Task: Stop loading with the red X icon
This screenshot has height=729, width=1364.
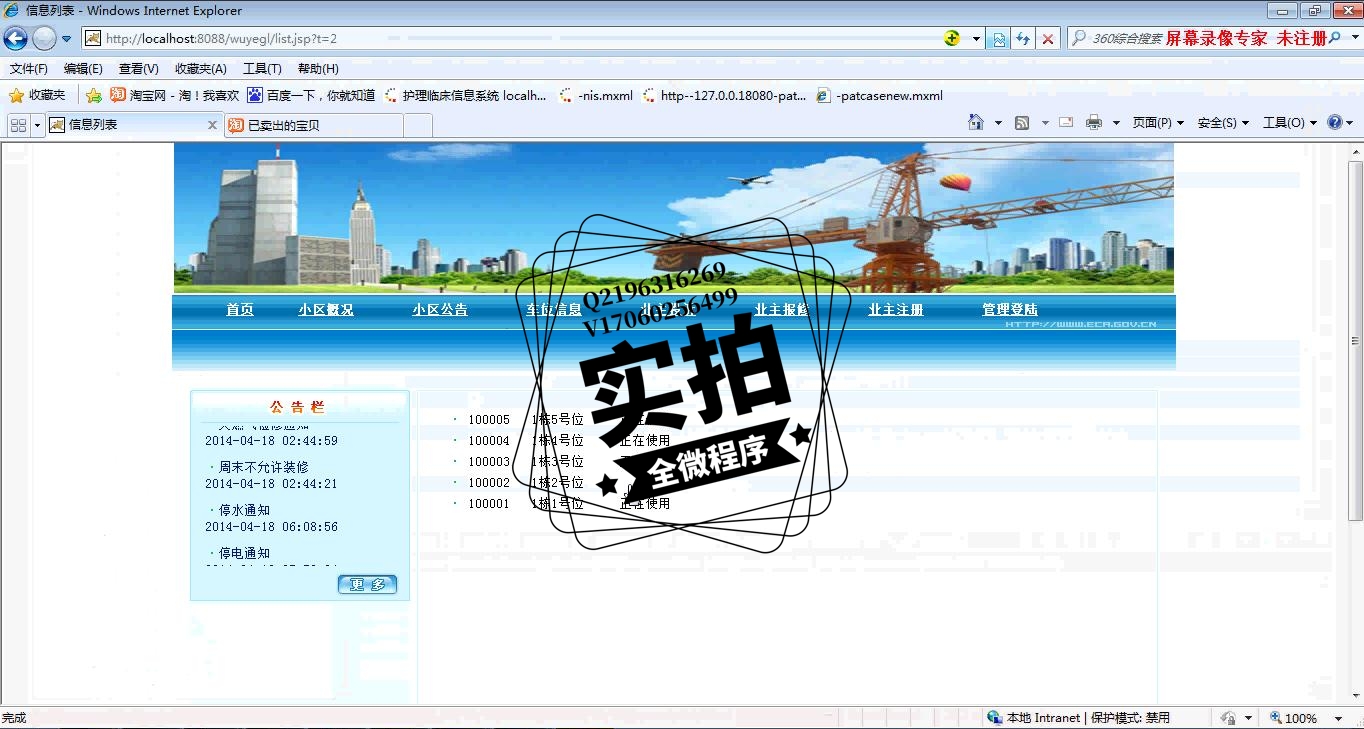Action: (1047, 39)
